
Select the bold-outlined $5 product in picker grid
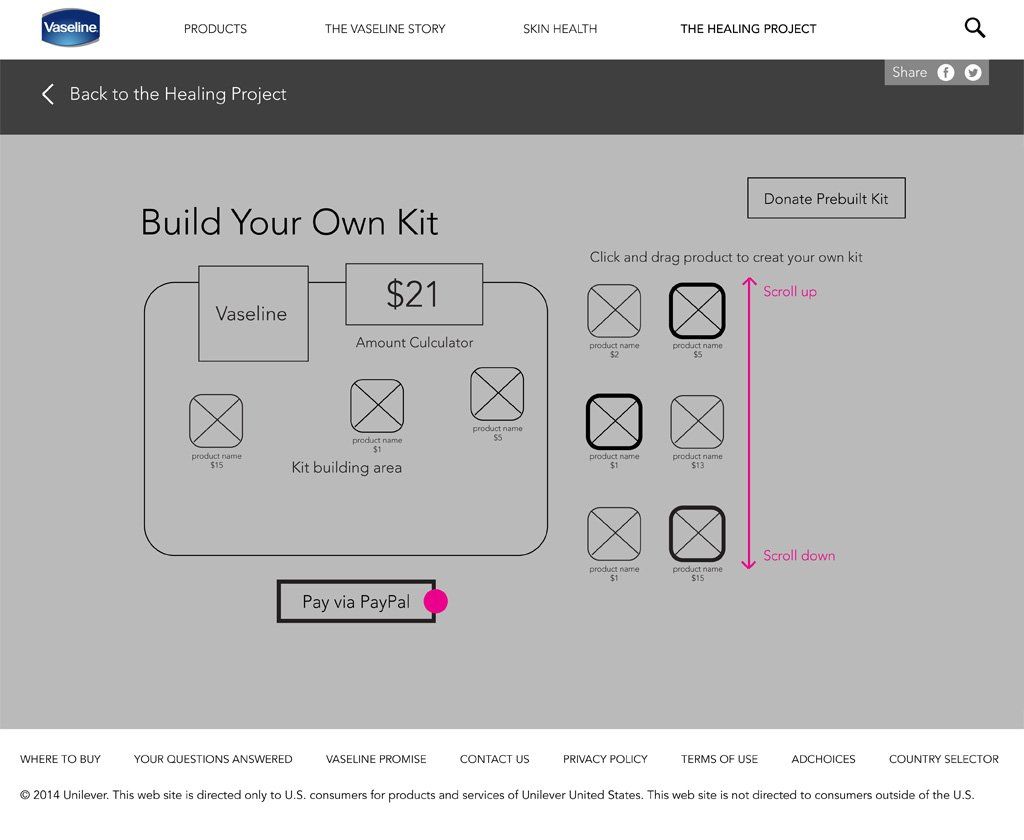pyautogui.click(x=697, y=311)
